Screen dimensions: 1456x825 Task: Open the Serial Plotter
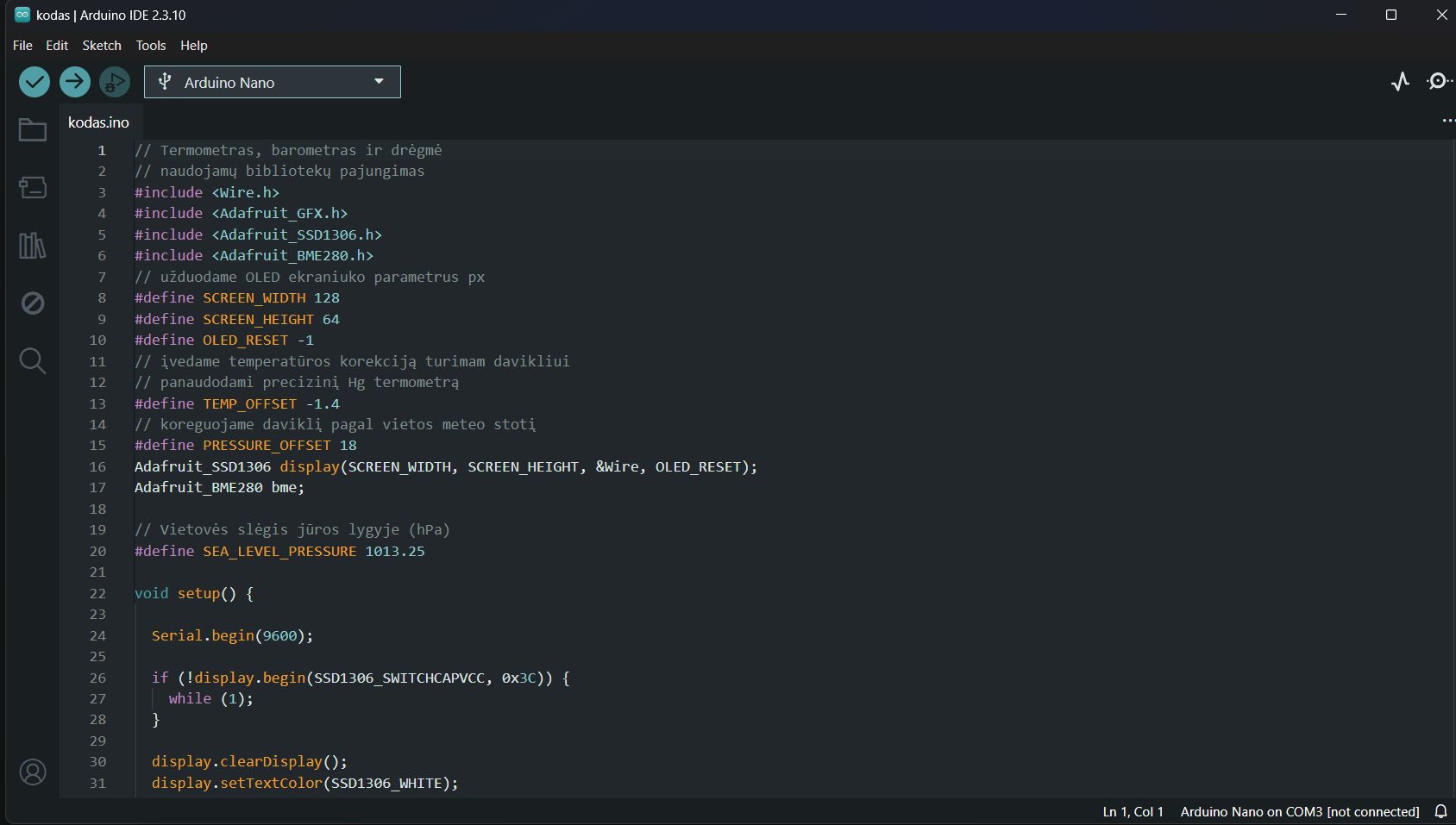(x=1401, y=81)
